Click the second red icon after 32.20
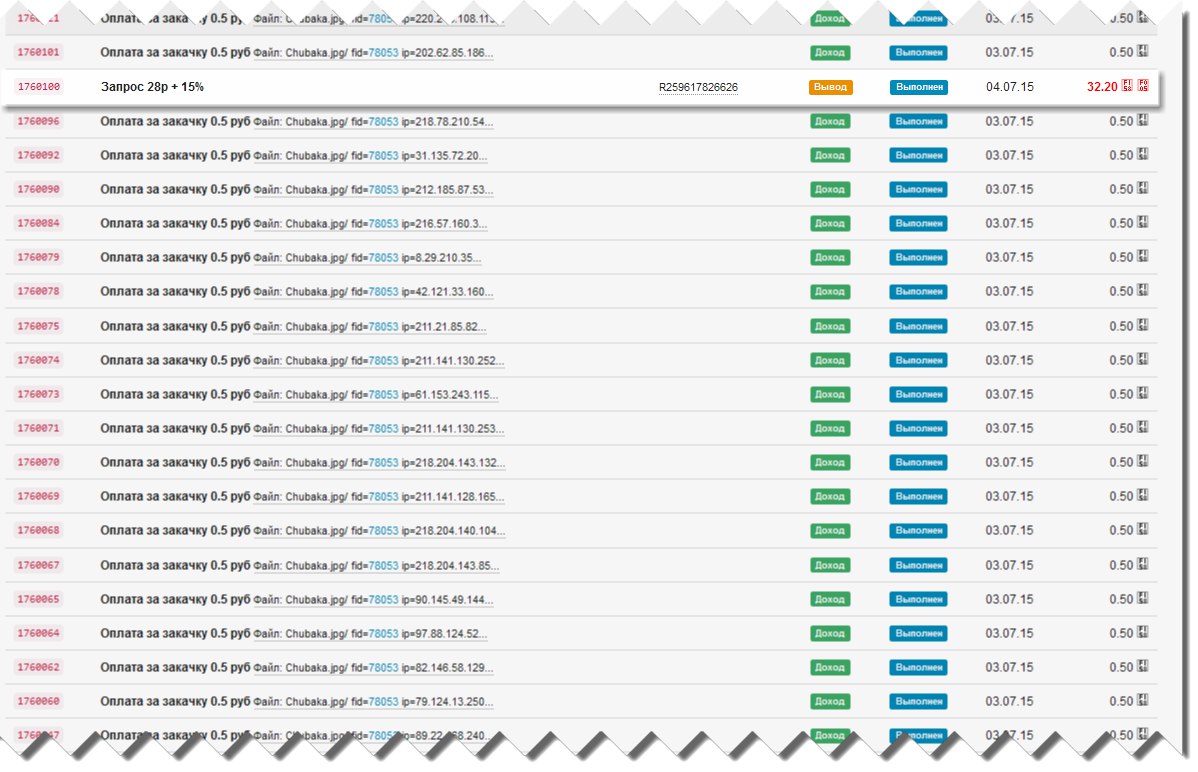The width and height of the screenshot is (1198, 772). 1143,86
